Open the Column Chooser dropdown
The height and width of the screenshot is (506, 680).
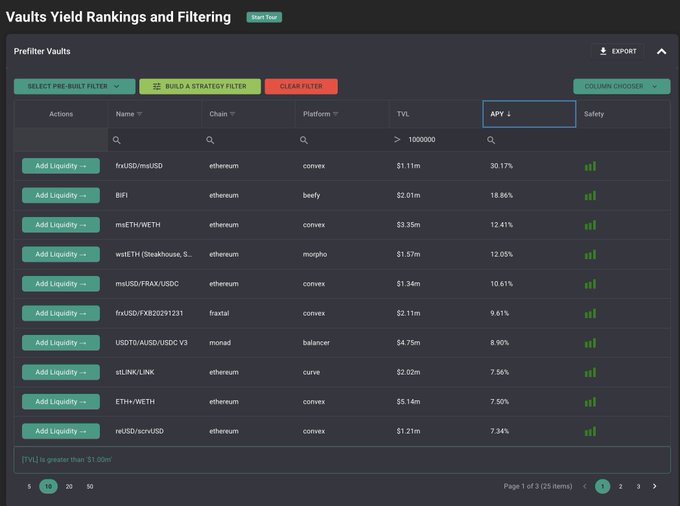621,86
